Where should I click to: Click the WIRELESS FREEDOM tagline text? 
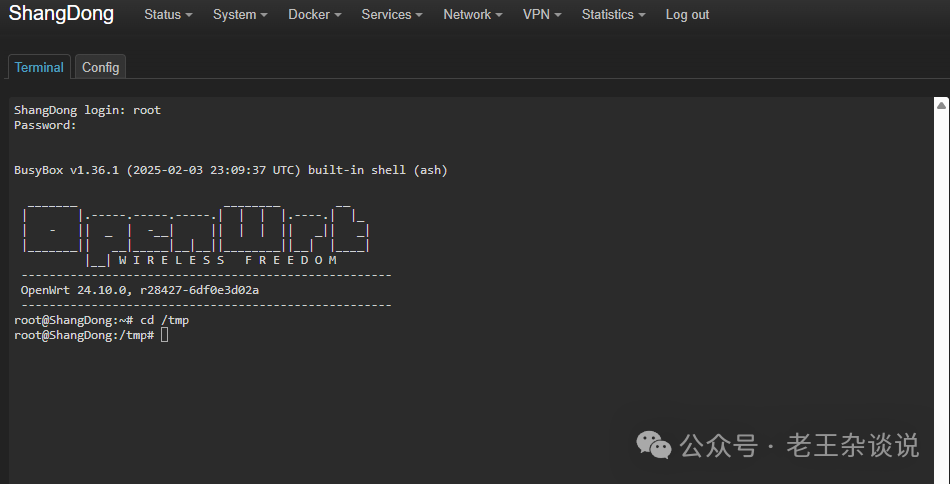pyautogui.click(x=227, y=260)
